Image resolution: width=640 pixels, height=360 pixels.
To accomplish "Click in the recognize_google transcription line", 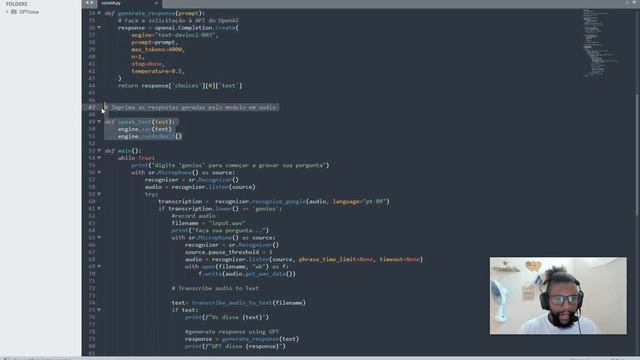I will 274,201.
